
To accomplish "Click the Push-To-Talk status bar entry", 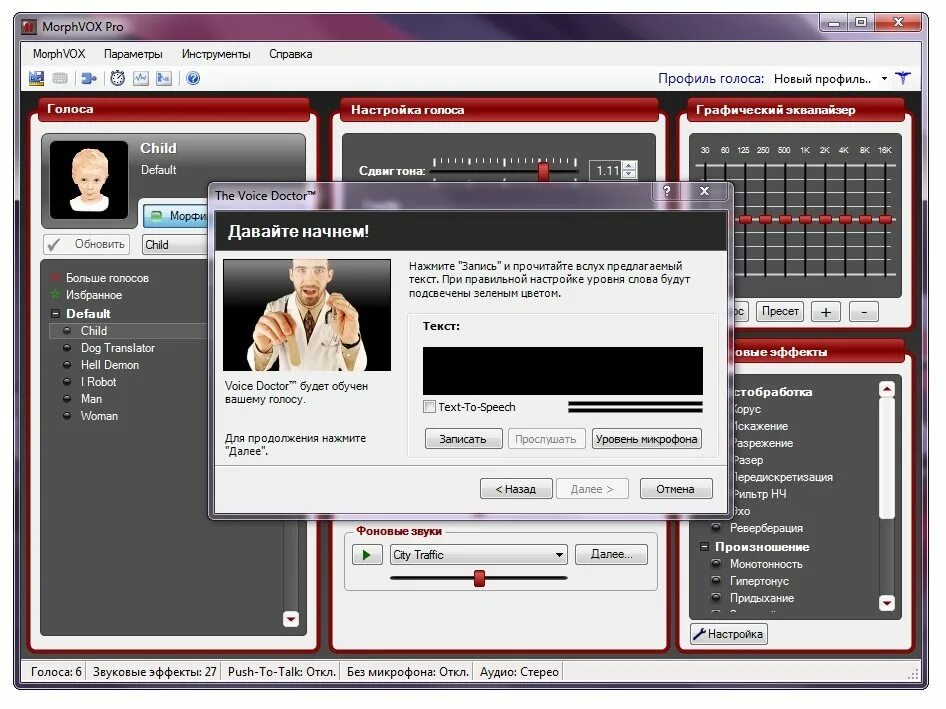I will (x=281, y=672).
